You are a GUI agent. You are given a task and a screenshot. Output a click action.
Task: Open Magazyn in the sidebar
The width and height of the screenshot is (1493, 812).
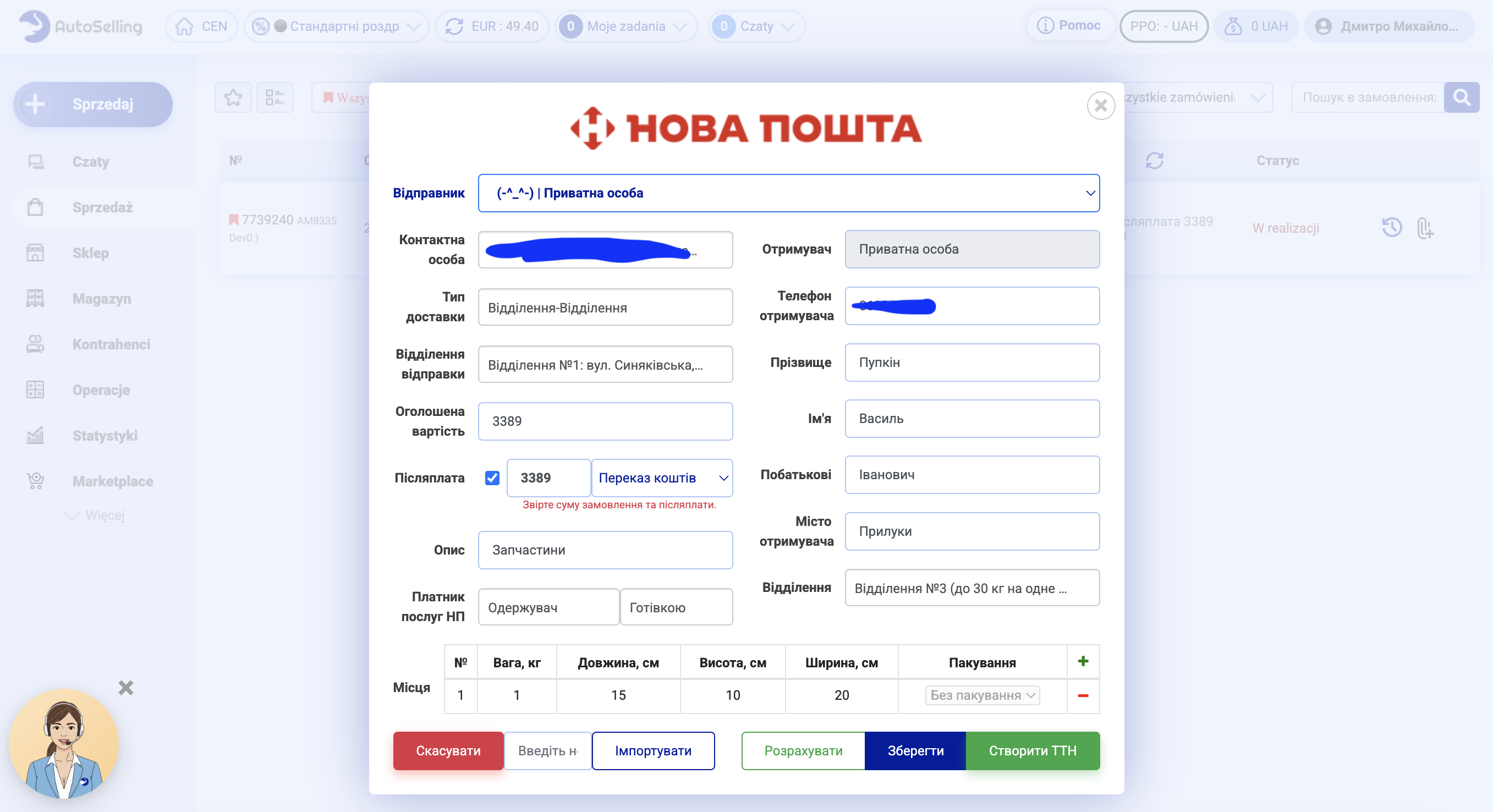click(x=101, y=299)
